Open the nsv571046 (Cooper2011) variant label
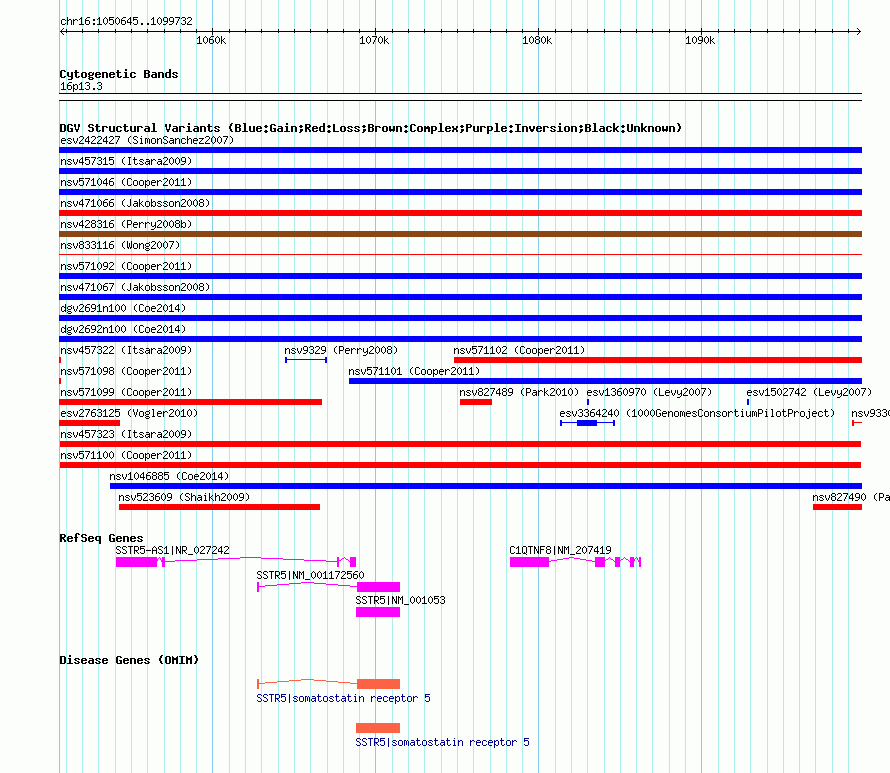Image resolution: width=890 pixels, height=773 pixels. (x=126, y=182)
